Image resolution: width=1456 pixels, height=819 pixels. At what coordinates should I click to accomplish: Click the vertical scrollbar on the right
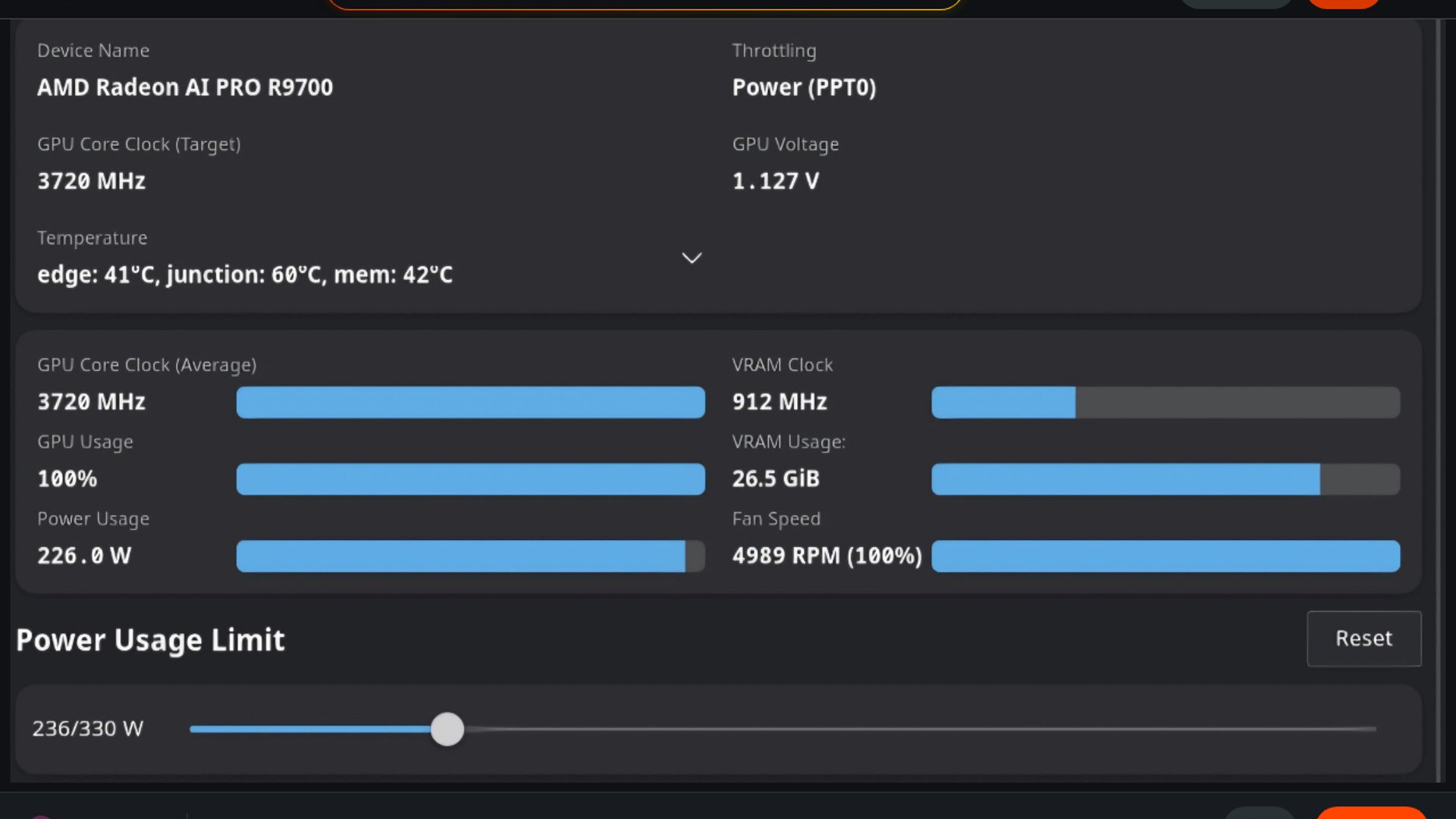[x=1439, y=400]
